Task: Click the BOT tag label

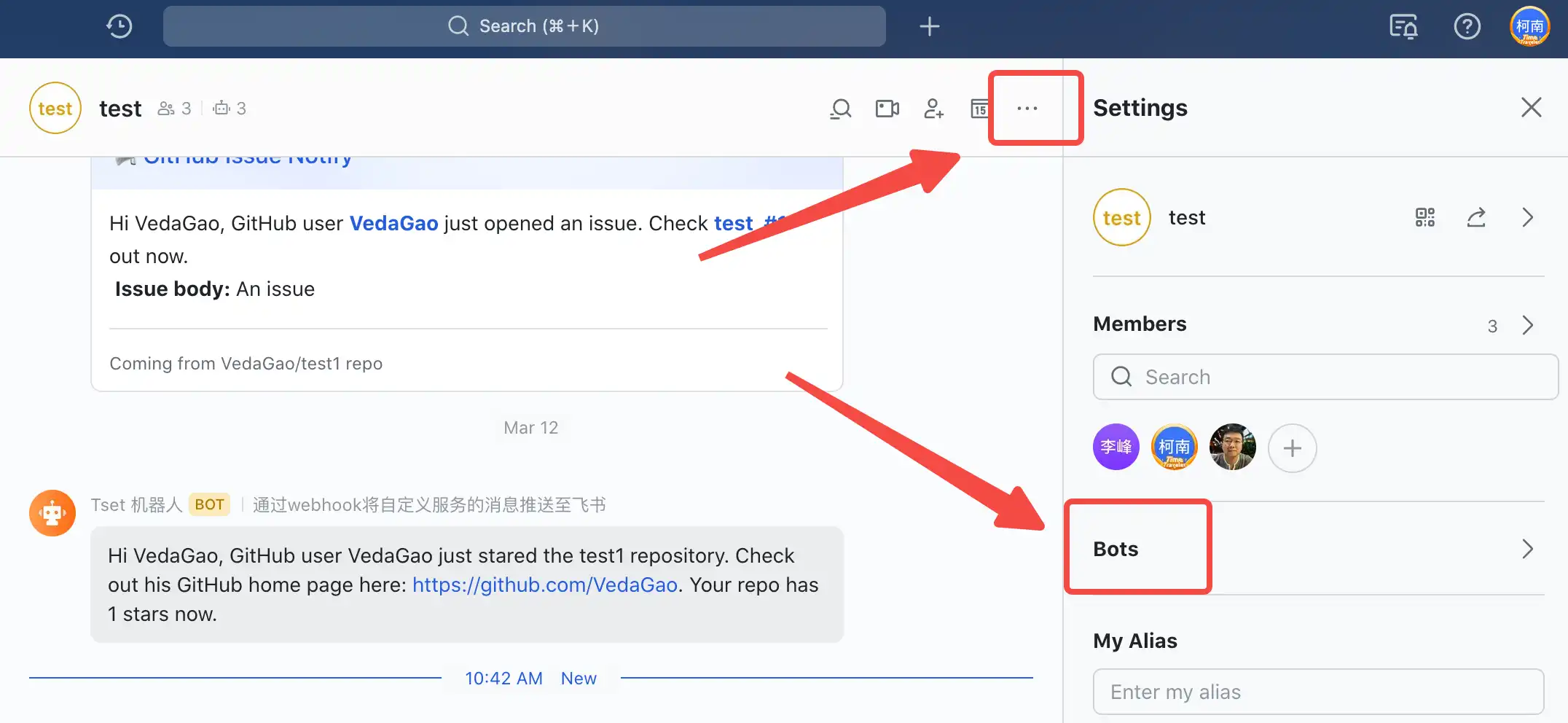Action: 209,504
